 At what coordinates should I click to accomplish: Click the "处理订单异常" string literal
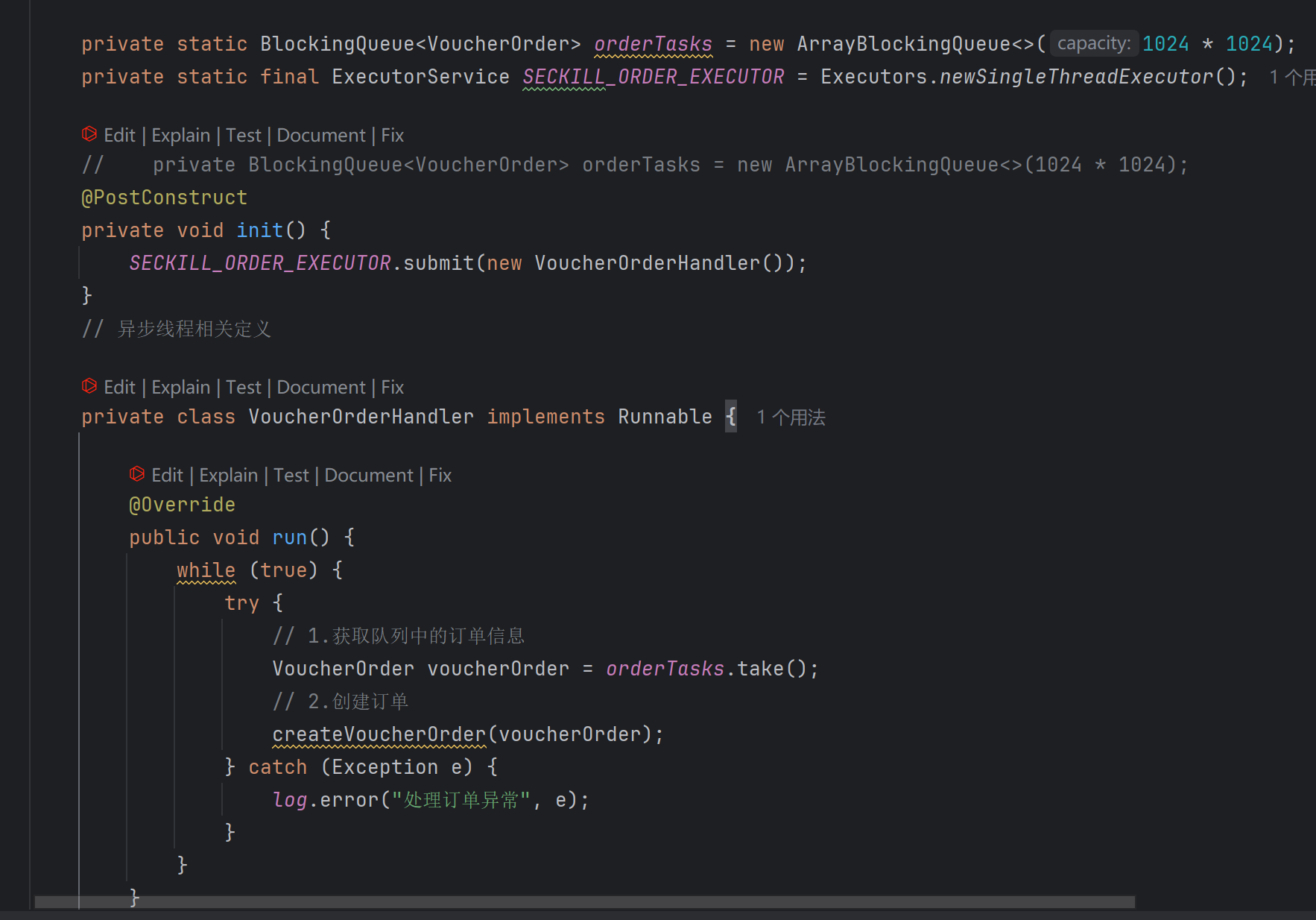[x=461, y=800]
